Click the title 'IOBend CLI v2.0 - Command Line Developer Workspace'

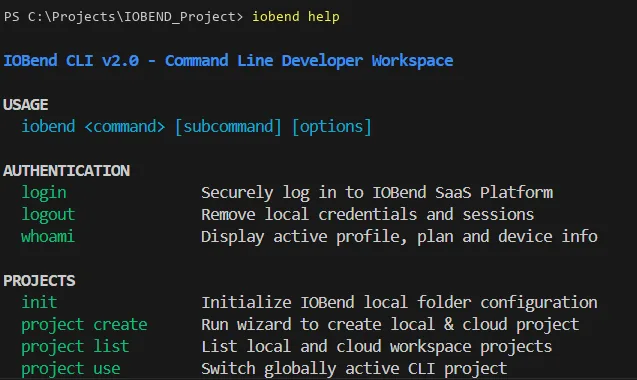pos(228,61)
